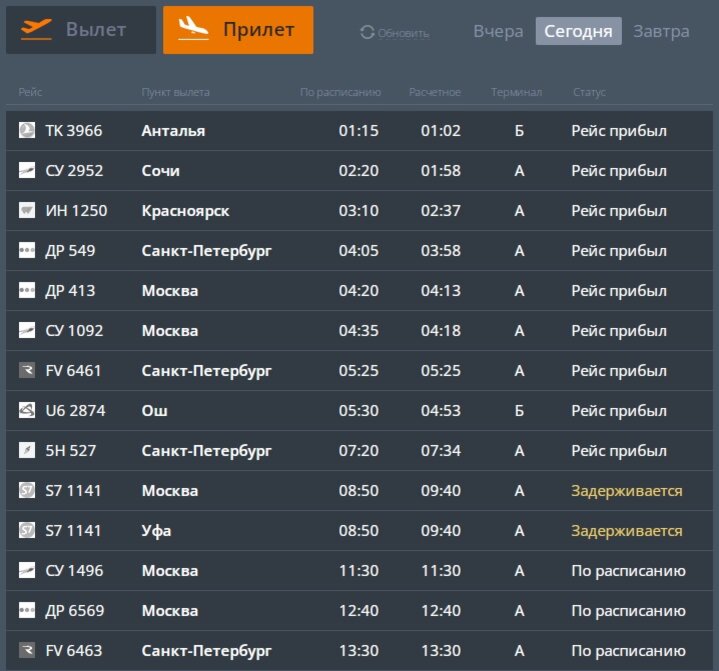The height and width of the screenshot is (671, 719).
Task: Click the circular refresh arrow icon
Action: click(x=367, y=33)
